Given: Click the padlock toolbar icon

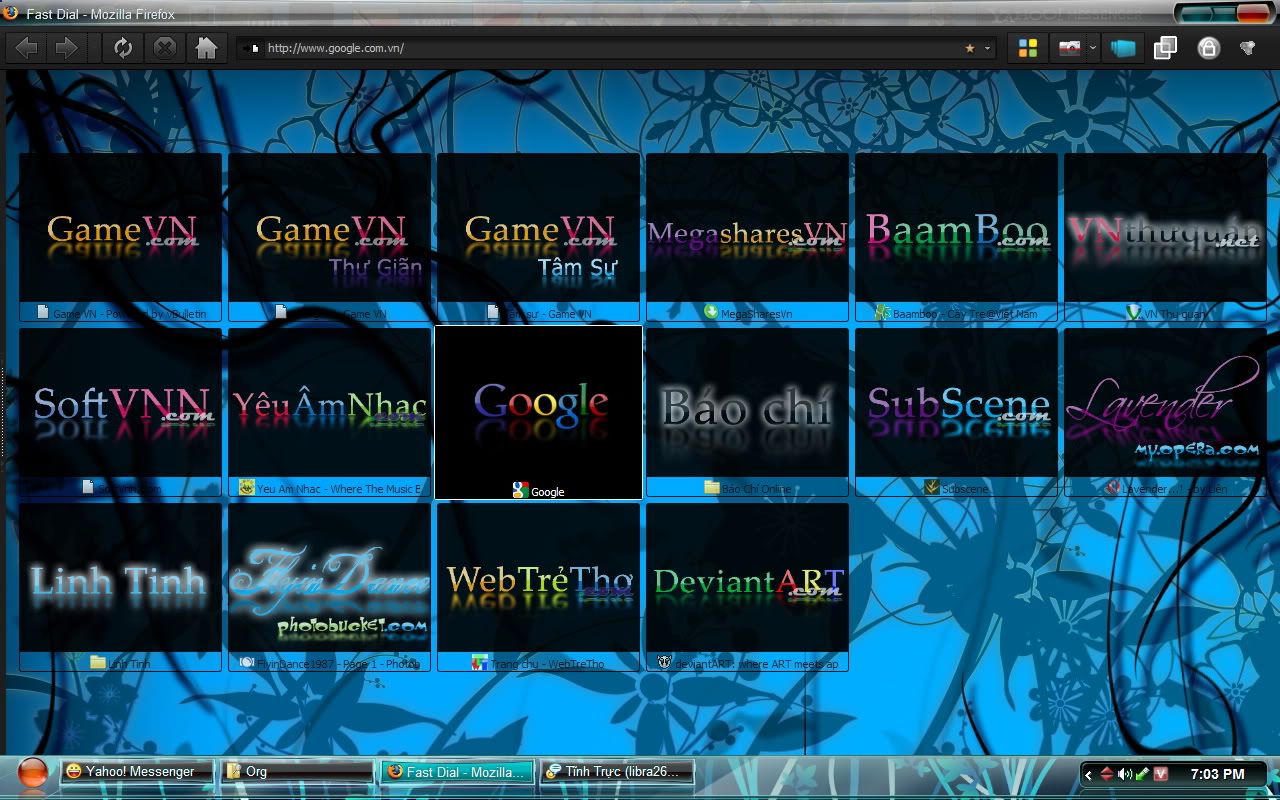Looking at the screenshot, I should pyautogui.click(x=1208, y=48).
